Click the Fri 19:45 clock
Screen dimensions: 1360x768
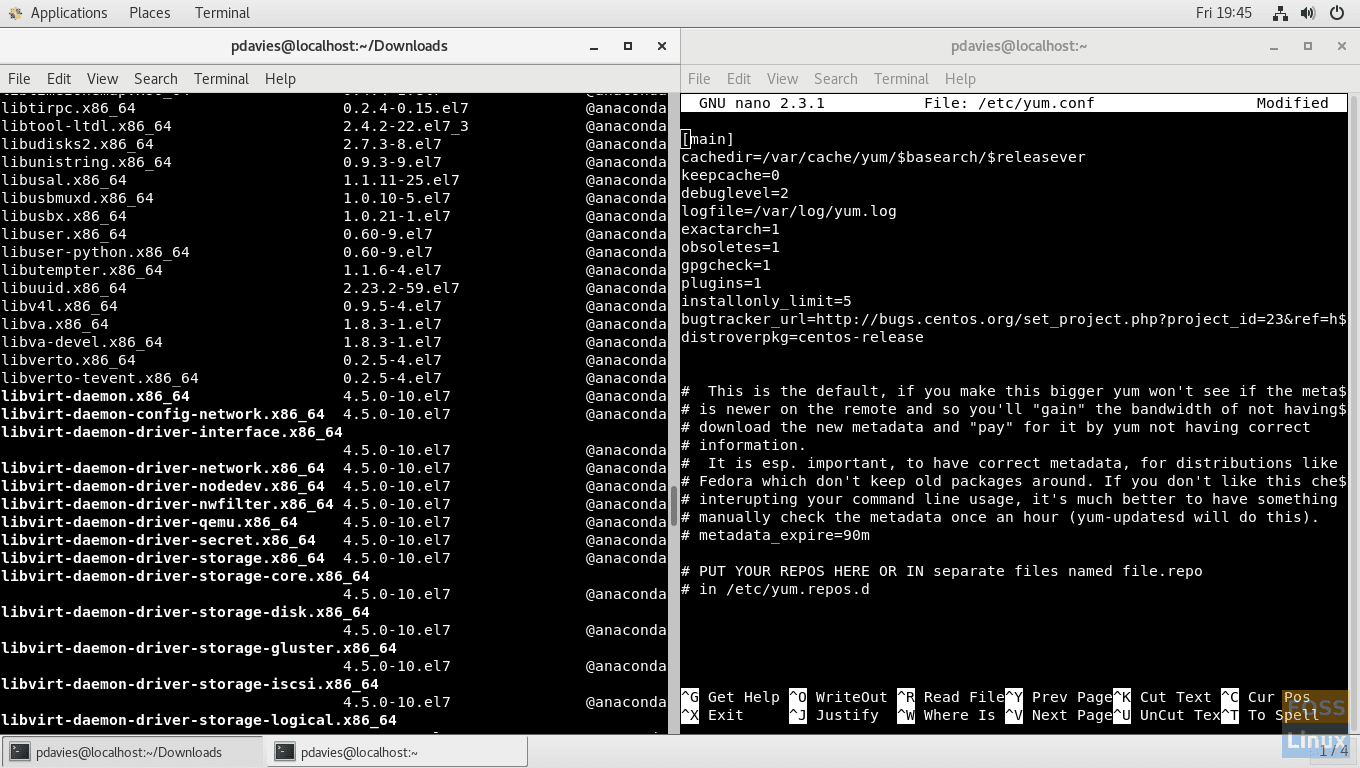click(1224, 13)
